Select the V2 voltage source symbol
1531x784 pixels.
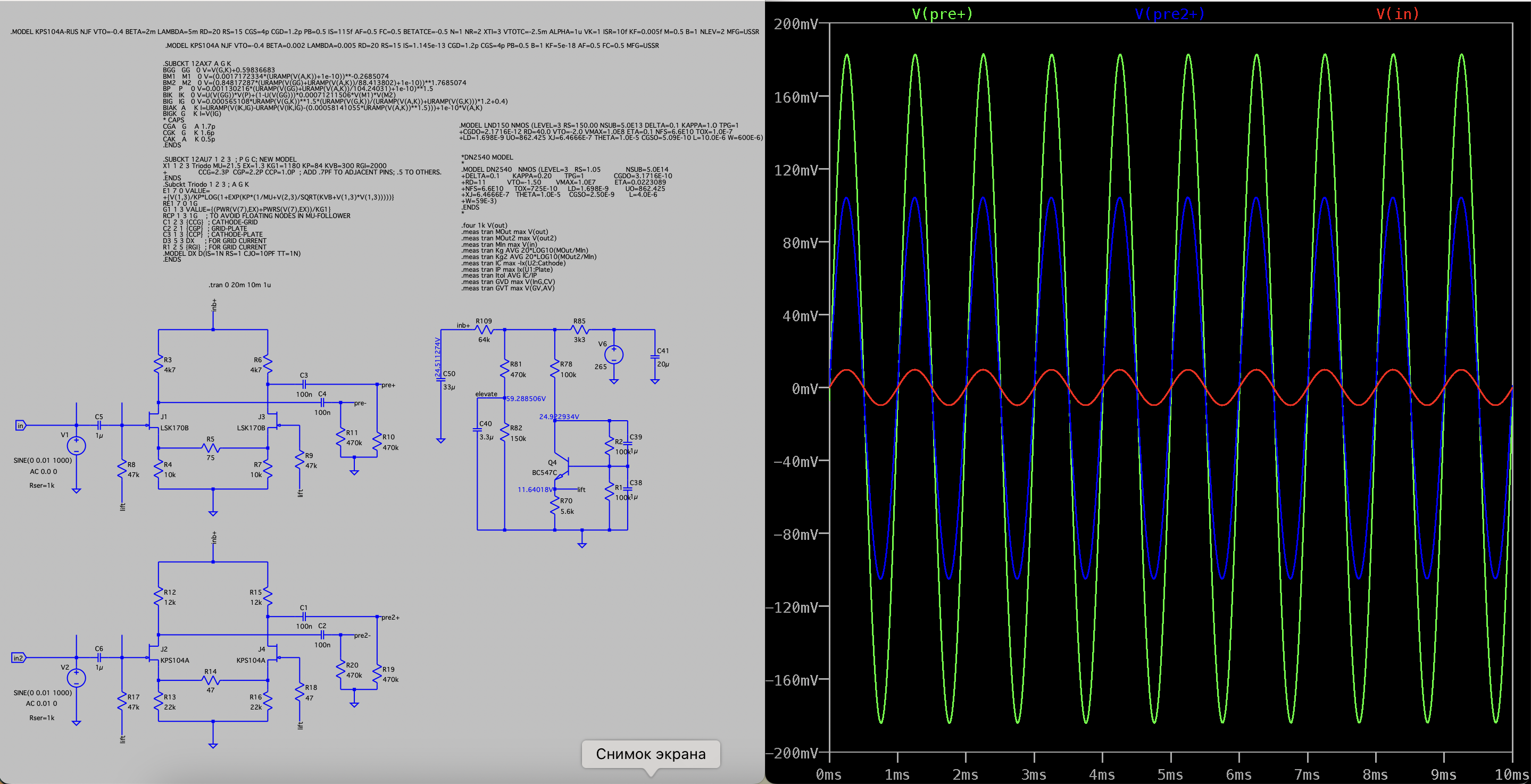pyautogui.click(x=76, y=678)
